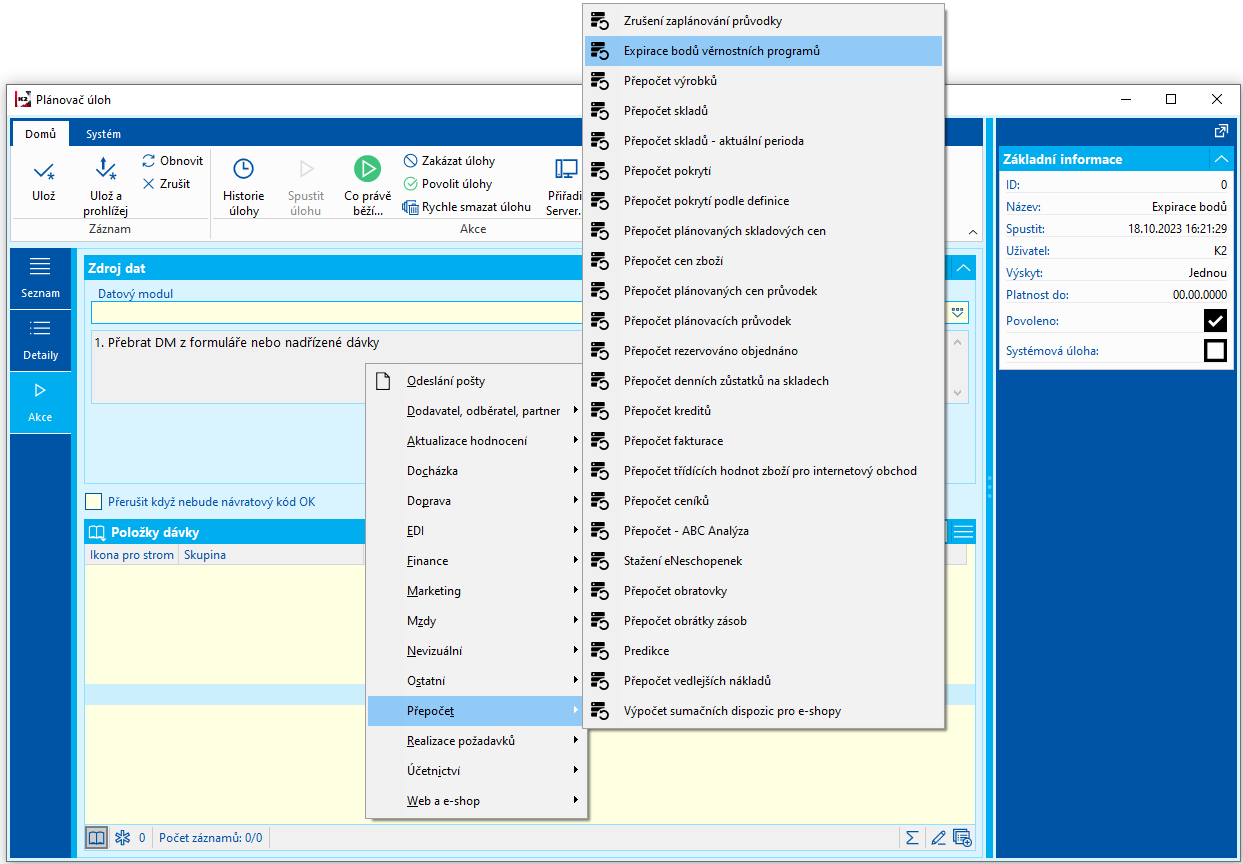
Task: Click icon beside Predikce
Action: (600, 651)
